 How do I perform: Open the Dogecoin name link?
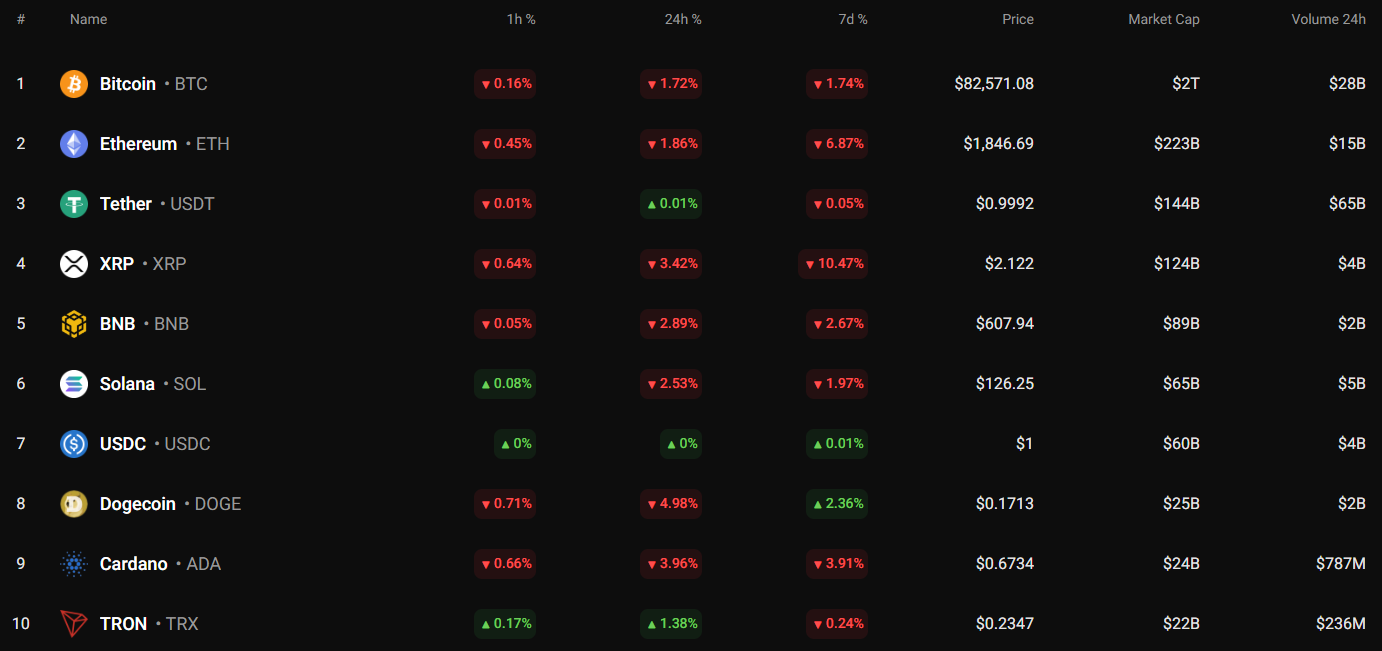pos(138,504)
